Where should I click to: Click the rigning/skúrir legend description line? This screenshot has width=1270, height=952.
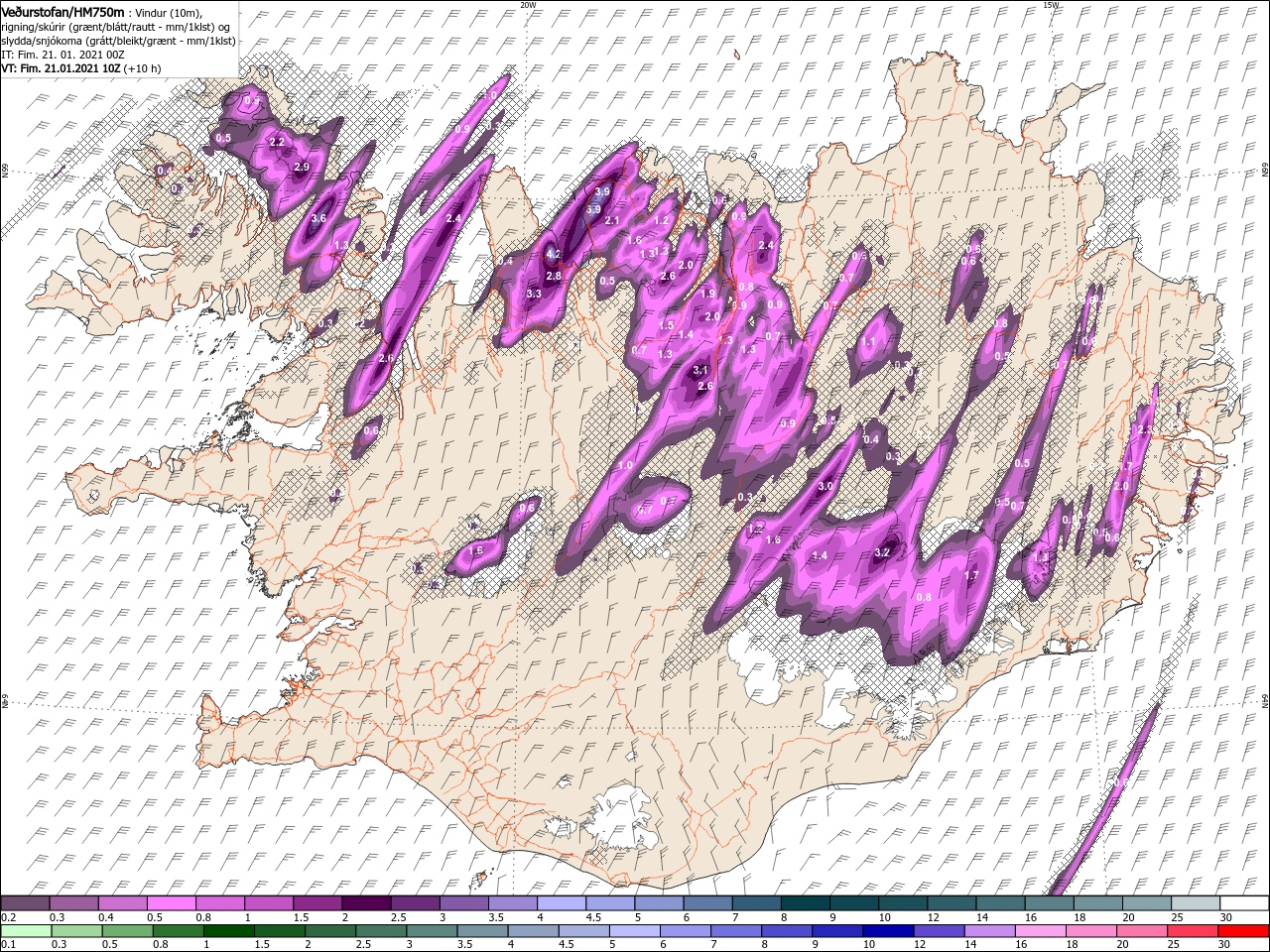click(x=114, y=26)
